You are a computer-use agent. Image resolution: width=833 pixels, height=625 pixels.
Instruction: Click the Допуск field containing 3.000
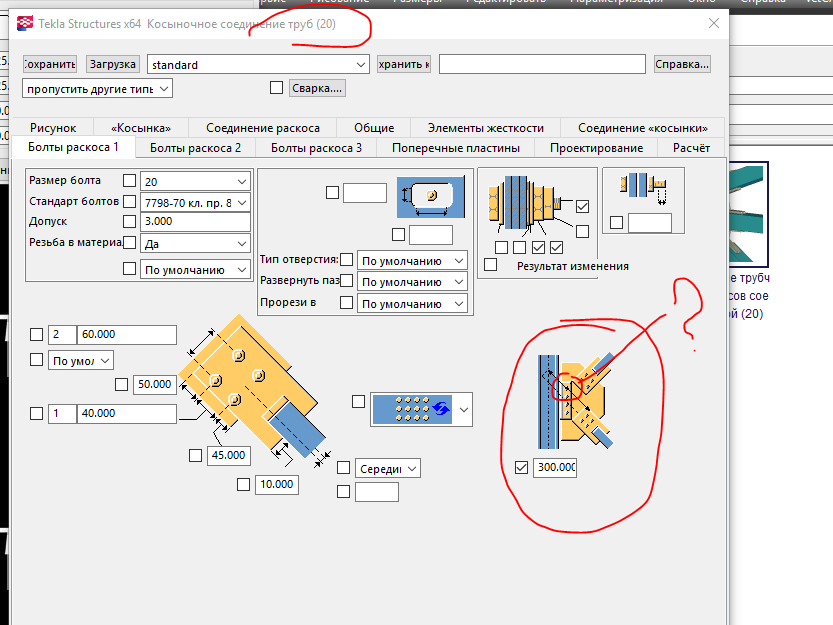(x=195, y=221)
